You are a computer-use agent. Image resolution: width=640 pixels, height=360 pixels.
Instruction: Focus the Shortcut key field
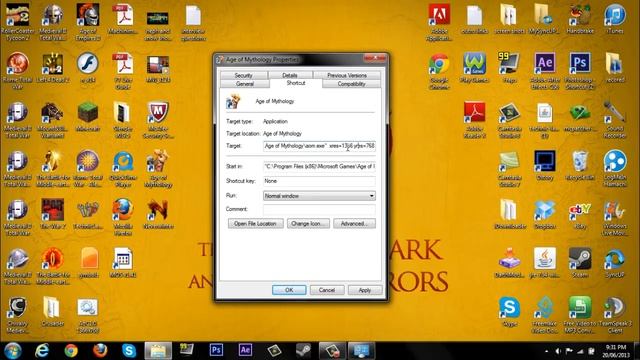point(319,181)
